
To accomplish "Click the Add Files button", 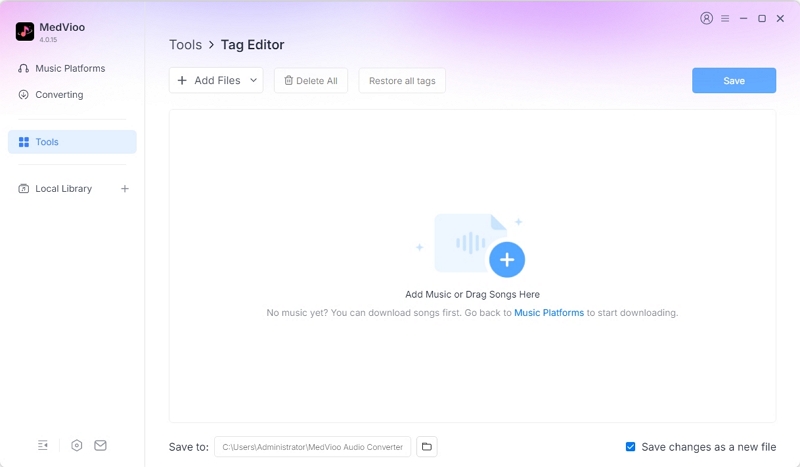I will coord(216,81).
